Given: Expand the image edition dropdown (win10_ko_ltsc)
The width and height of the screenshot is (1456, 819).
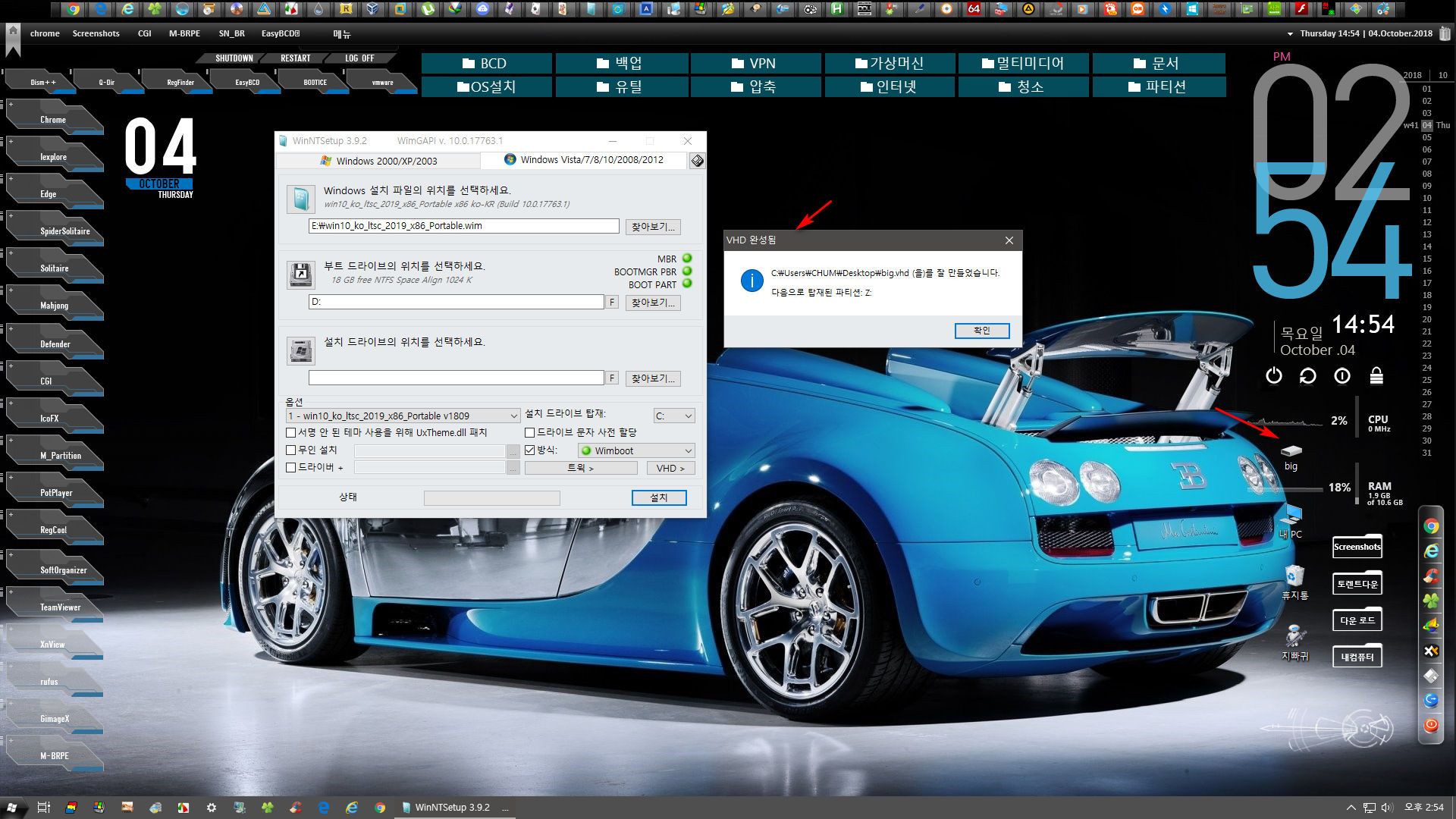Looking at the screenshot, I should pos(403,416).
